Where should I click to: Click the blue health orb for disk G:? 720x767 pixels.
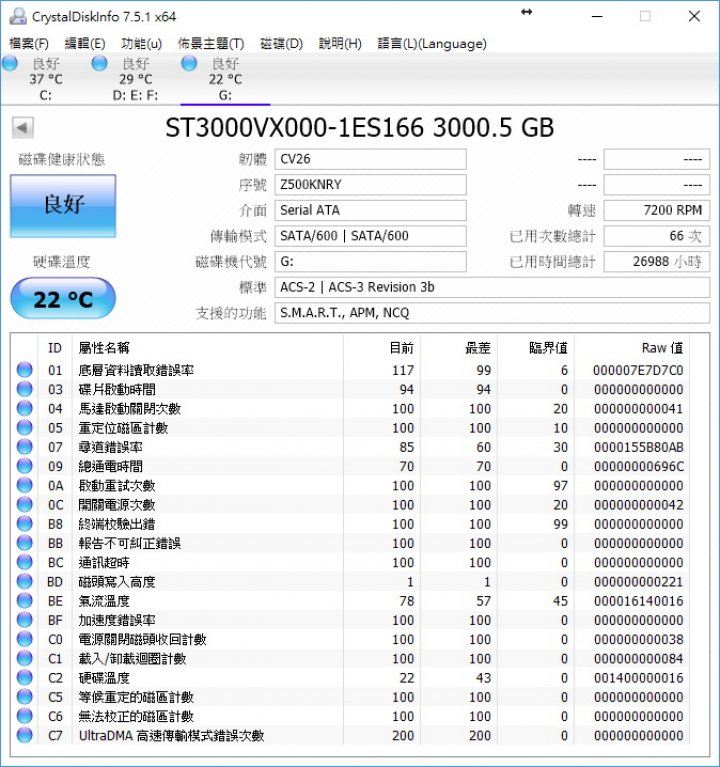tap(189, 63)
